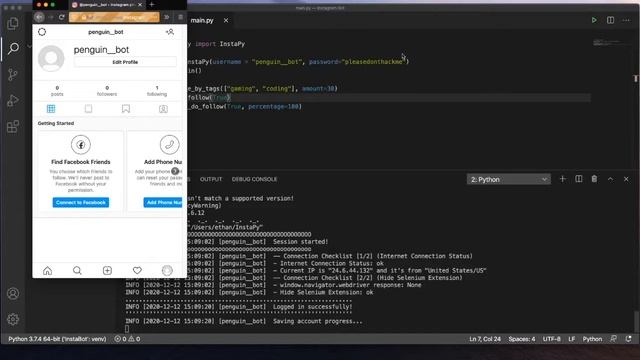Click Connect to Facebook button
The width and height of the screenshot is (640, 360).
[x=81, y=202]
